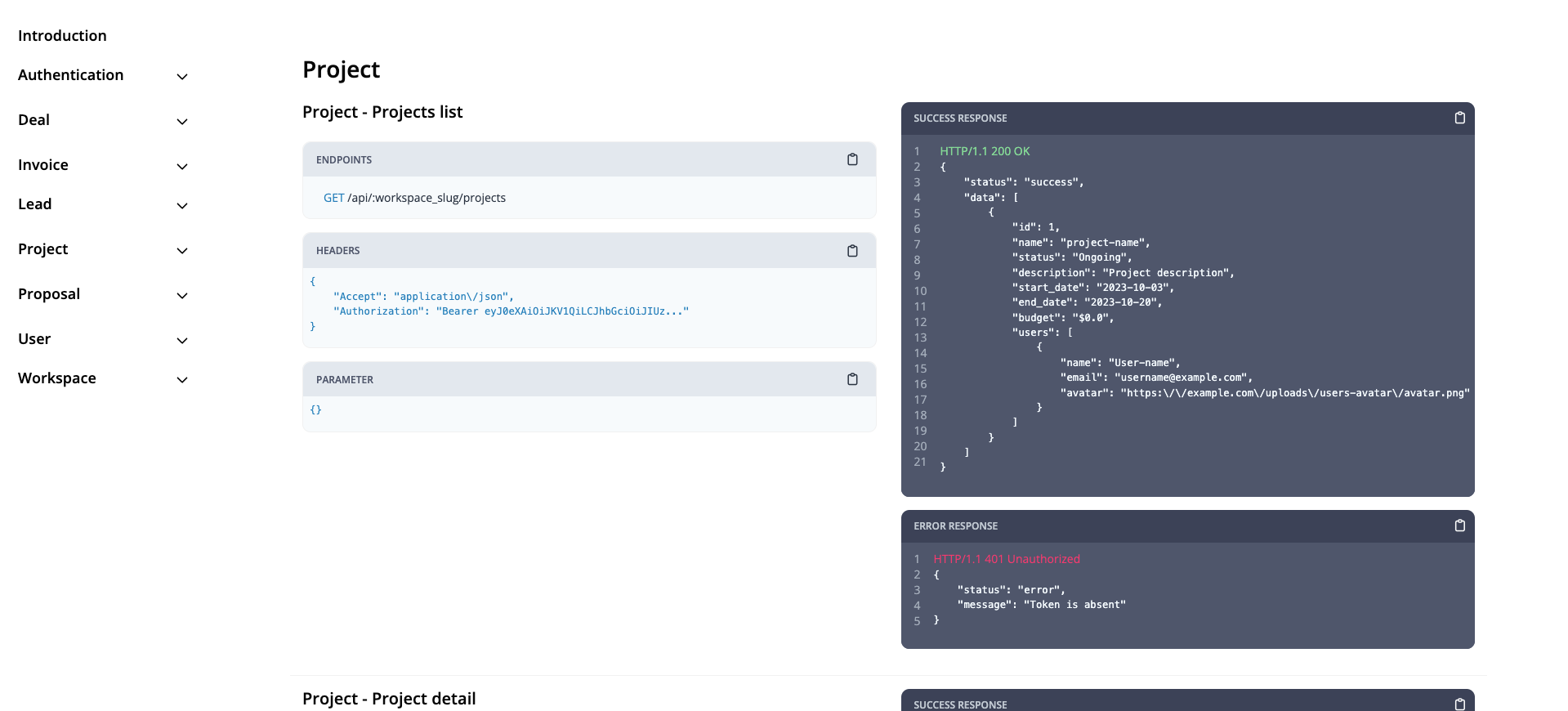
Task: Toggle the Project sidebar chevron
Action: click(x=182, y=251)
